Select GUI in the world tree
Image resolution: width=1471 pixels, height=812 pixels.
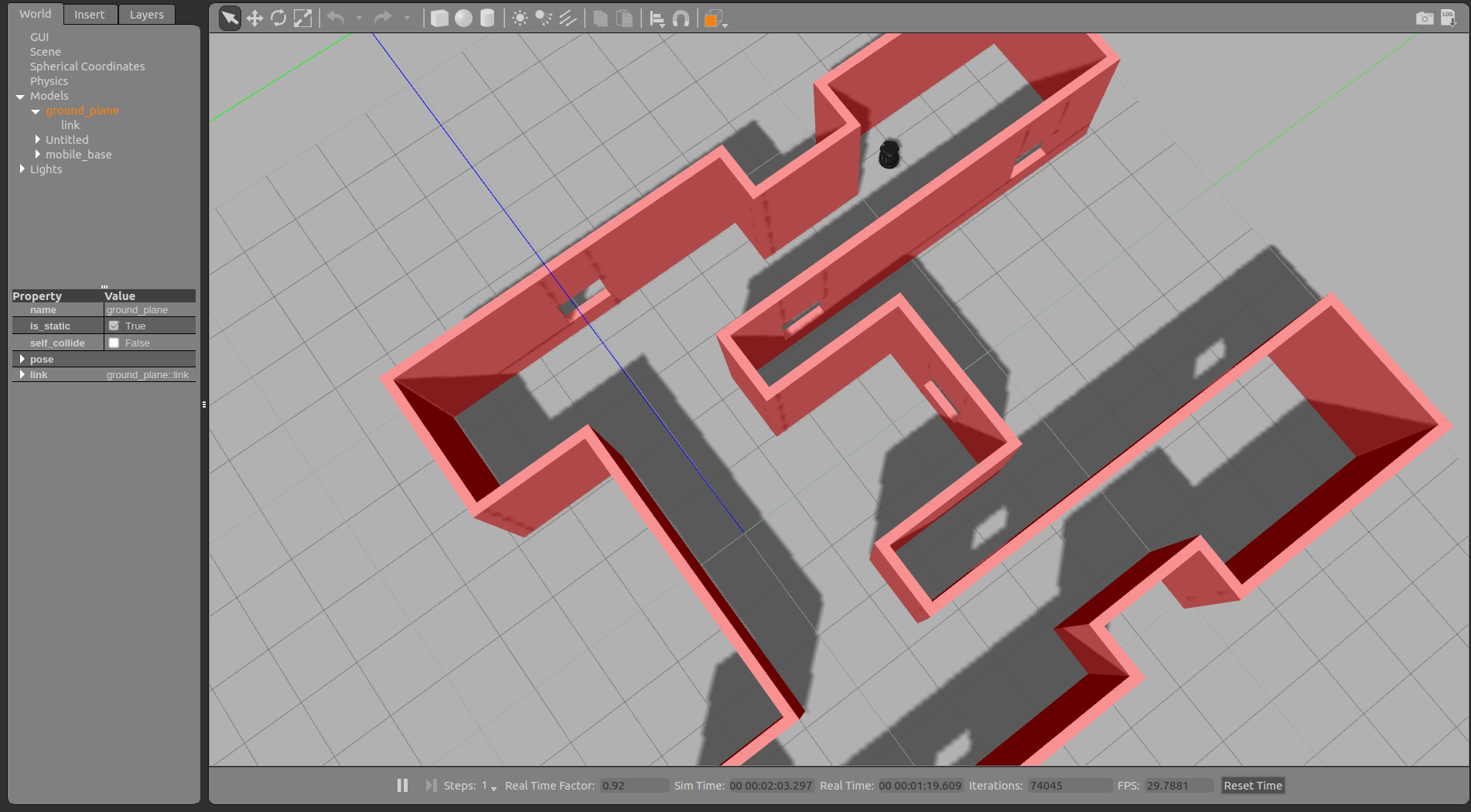point(39,37)
